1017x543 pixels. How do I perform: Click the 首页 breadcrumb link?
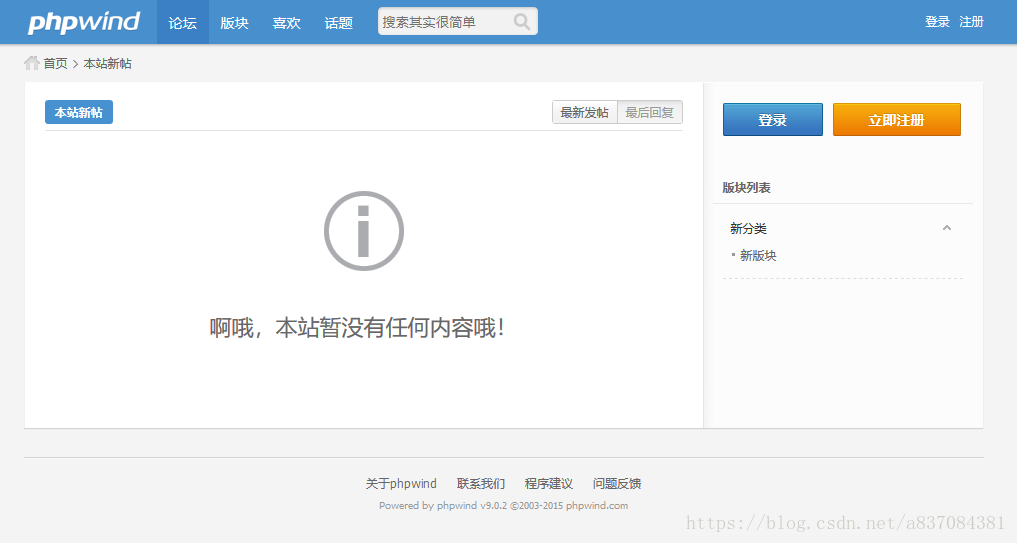[x=55, y=64]
